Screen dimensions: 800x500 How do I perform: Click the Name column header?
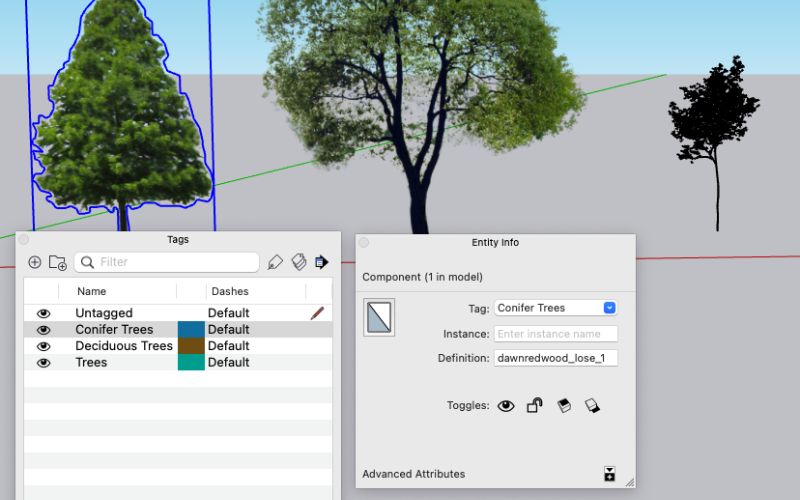(x=92, y=292)
